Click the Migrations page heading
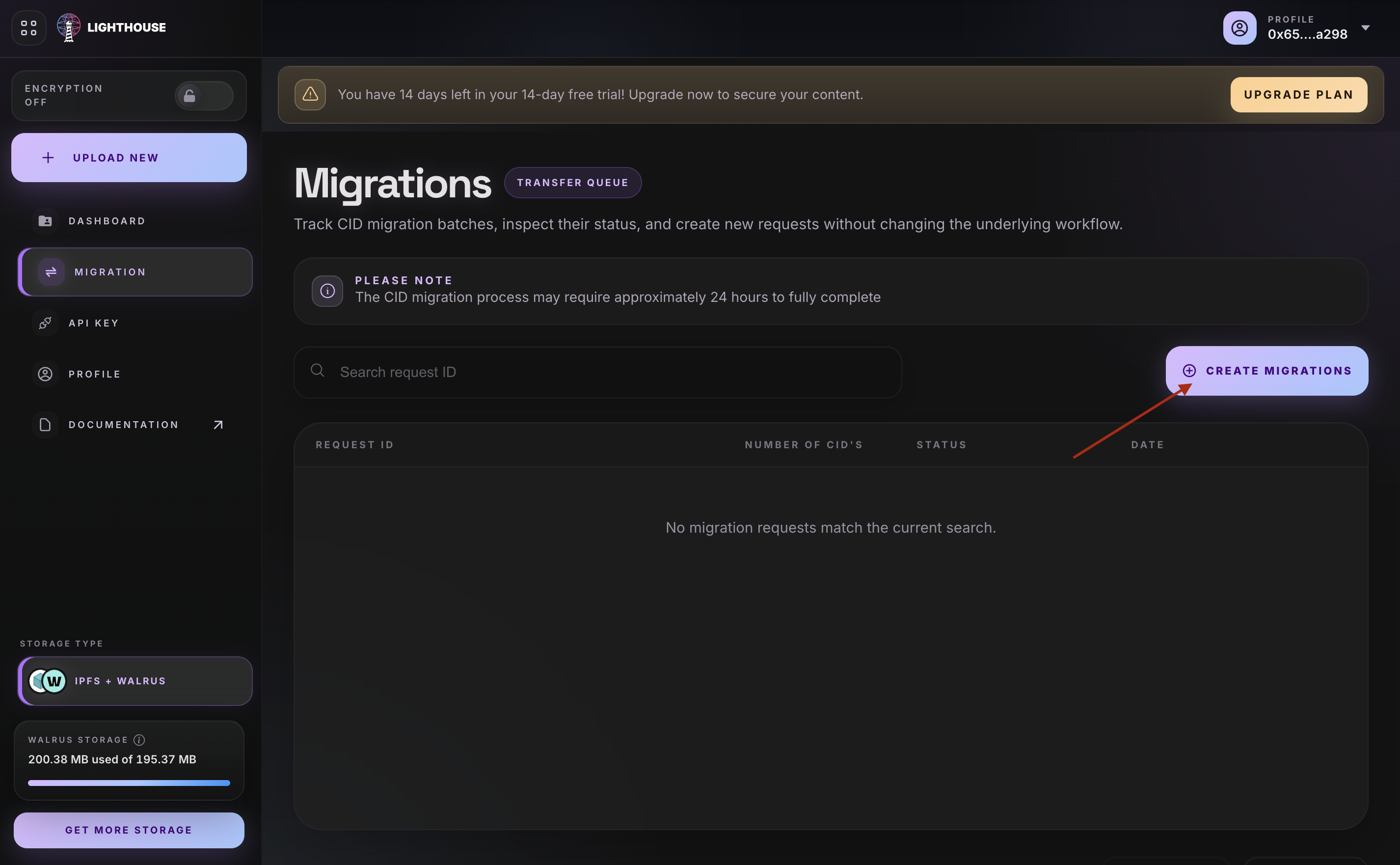 tap(392, 184)
